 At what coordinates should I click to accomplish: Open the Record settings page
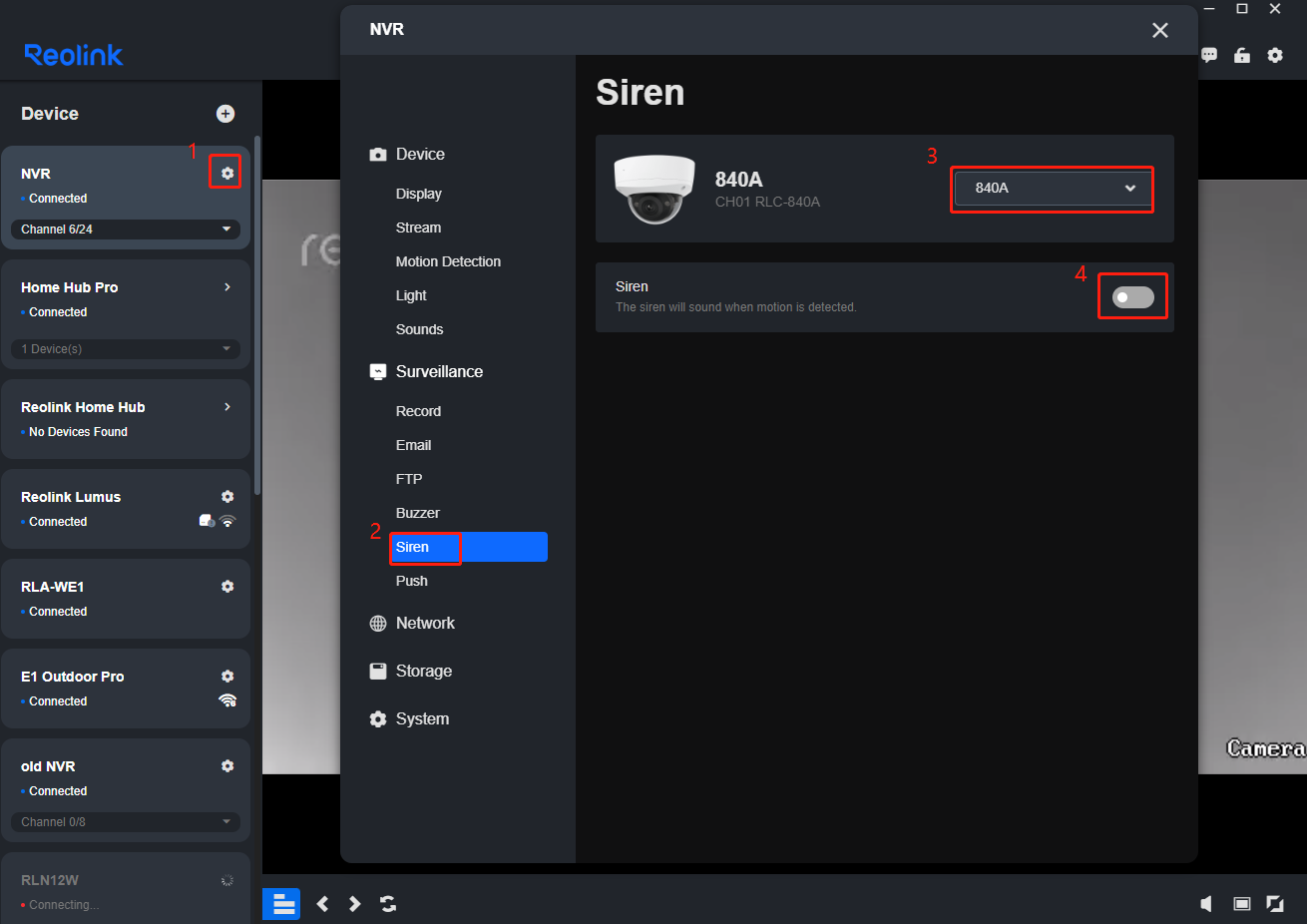pos(418,411)
